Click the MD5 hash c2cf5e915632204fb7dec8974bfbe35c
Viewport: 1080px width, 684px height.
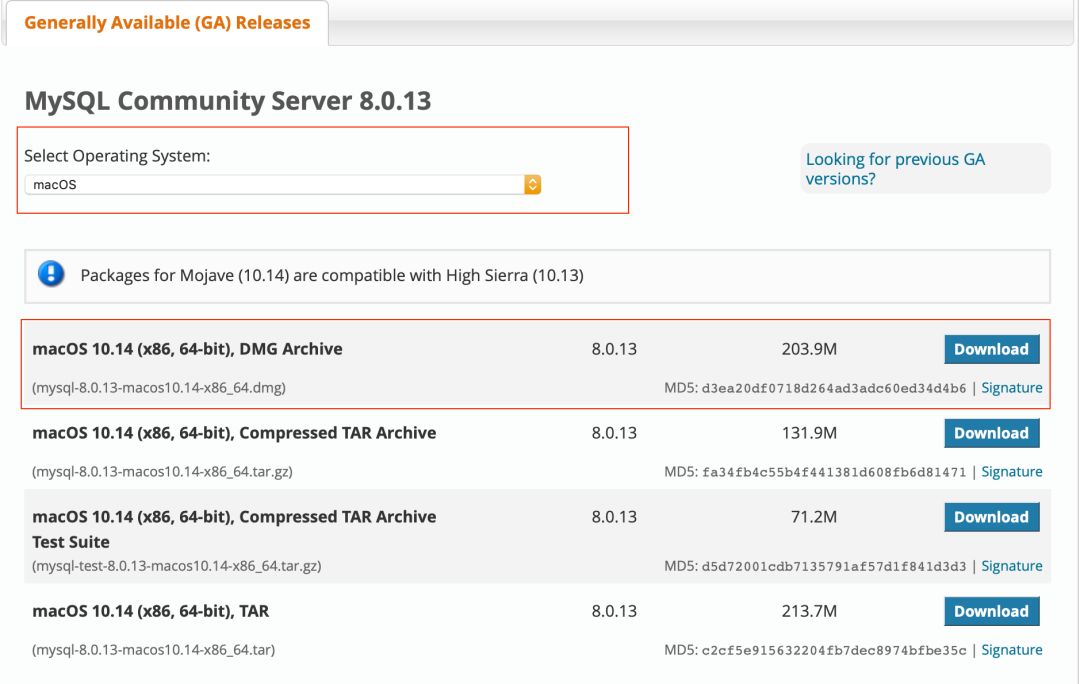(833, 651)
